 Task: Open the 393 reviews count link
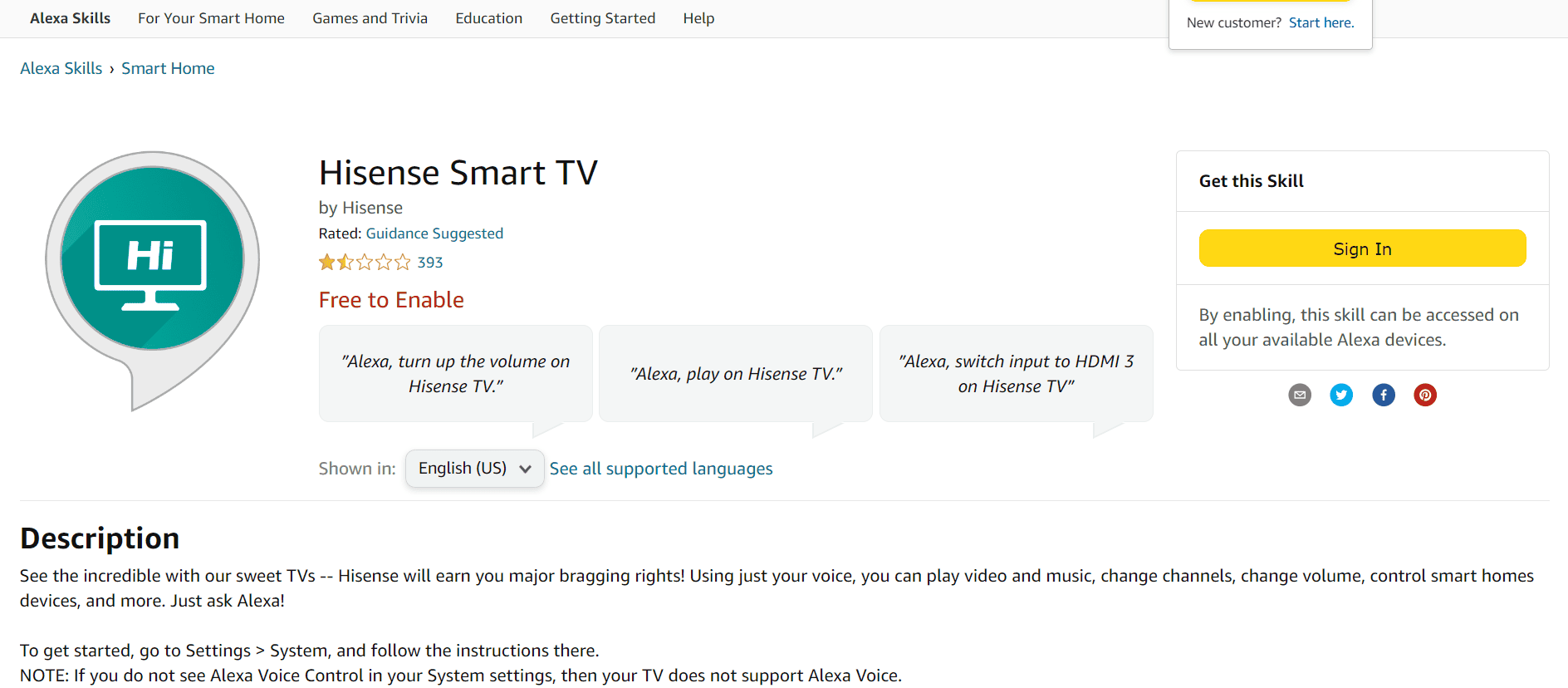pyautogui.click(x=430, y=263)
